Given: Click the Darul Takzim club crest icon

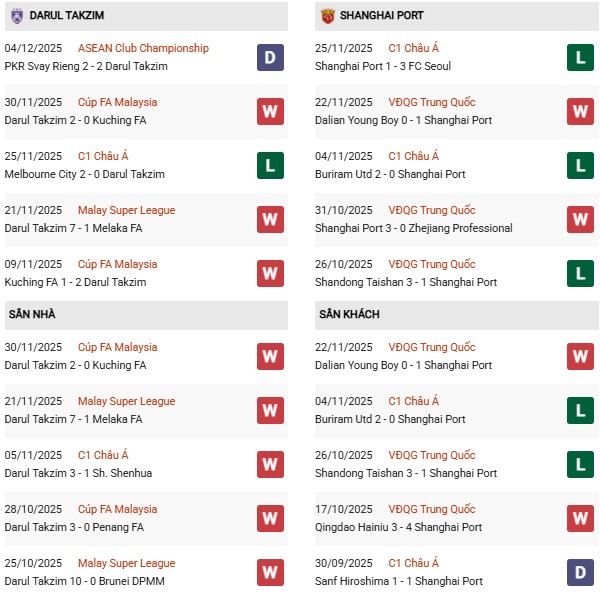Looking at the screenshot, I should 17,15.
